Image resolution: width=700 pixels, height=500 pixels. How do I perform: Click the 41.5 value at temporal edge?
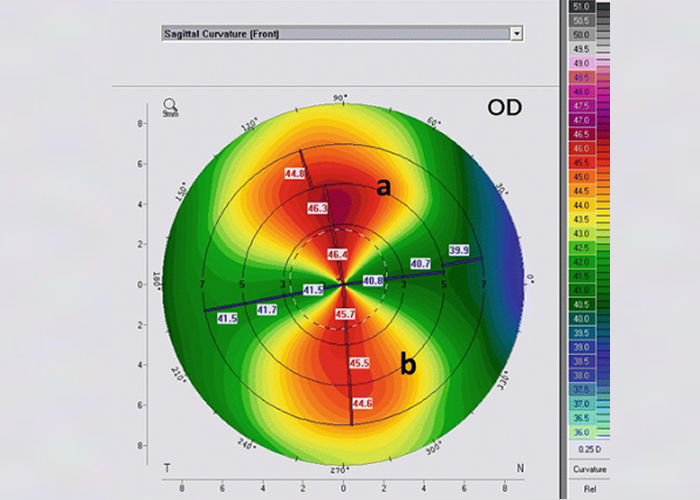(x=226, y=318)
